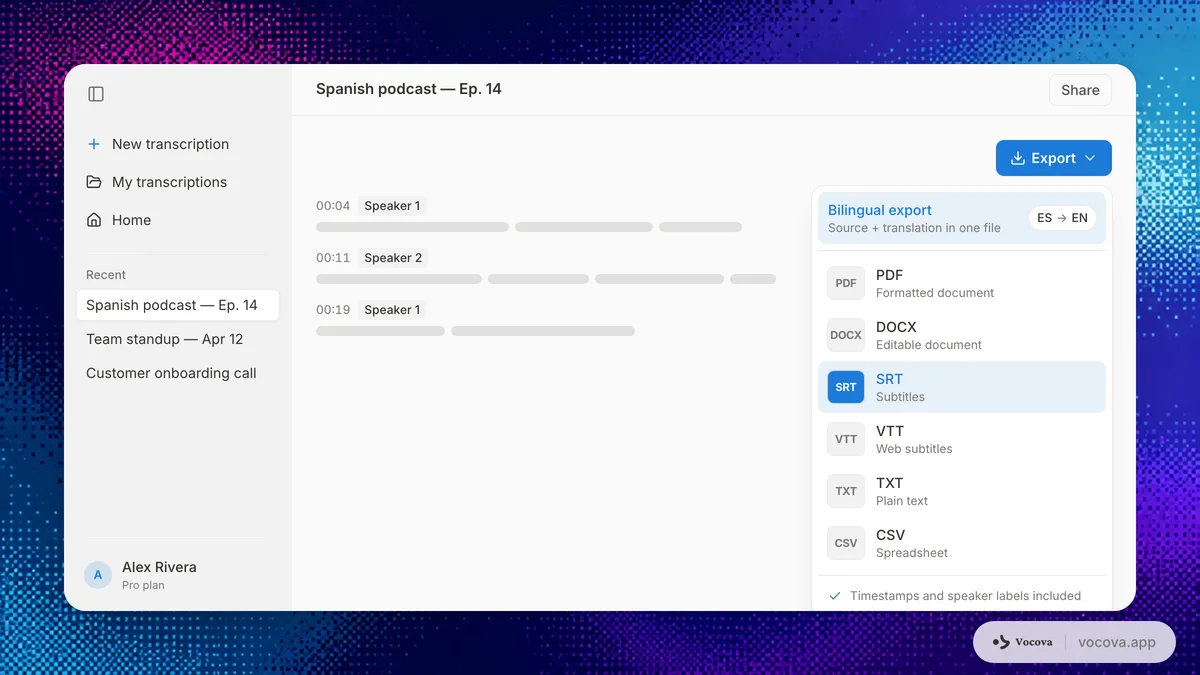This screenshot has width=1200, height=675.
Task: Select the Bilingual export option
Action: point(962,218)
